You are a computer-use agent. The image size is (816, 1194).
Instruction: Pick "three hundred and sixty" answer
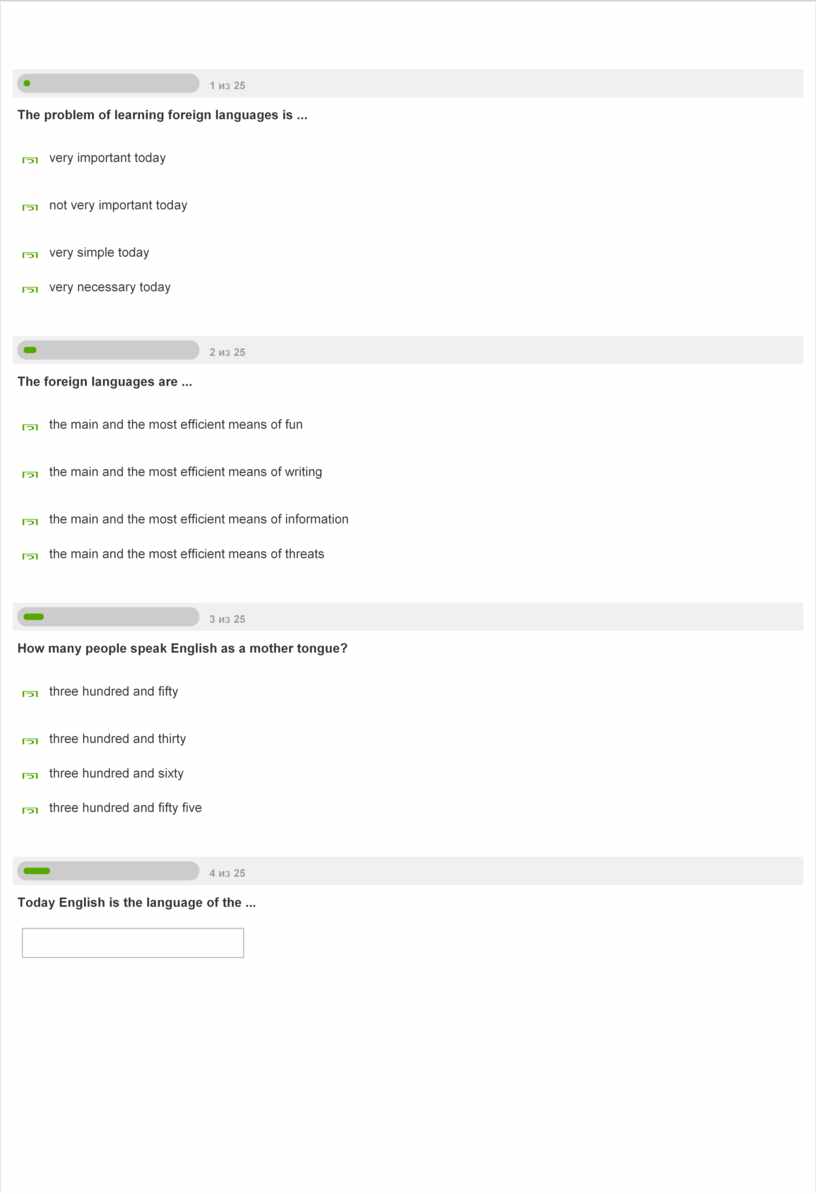pos(30,775)
